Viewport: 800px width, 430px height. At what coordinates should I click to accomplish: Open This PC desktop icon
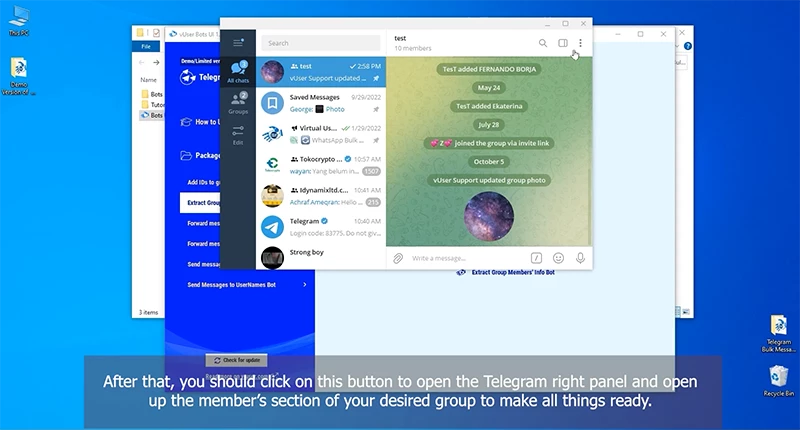click(x=18, y=21)
